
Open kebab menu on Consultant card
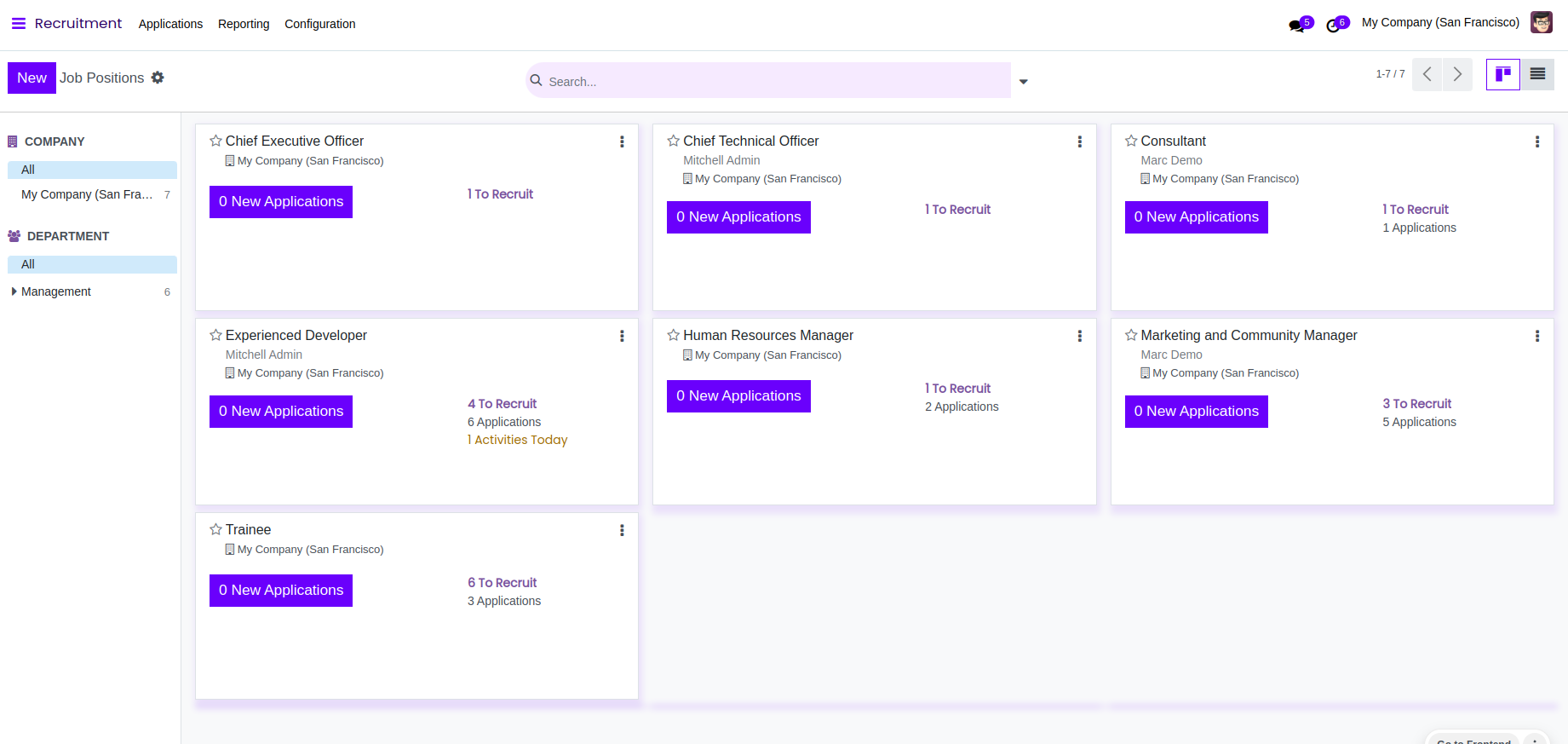coord(1536,142)
